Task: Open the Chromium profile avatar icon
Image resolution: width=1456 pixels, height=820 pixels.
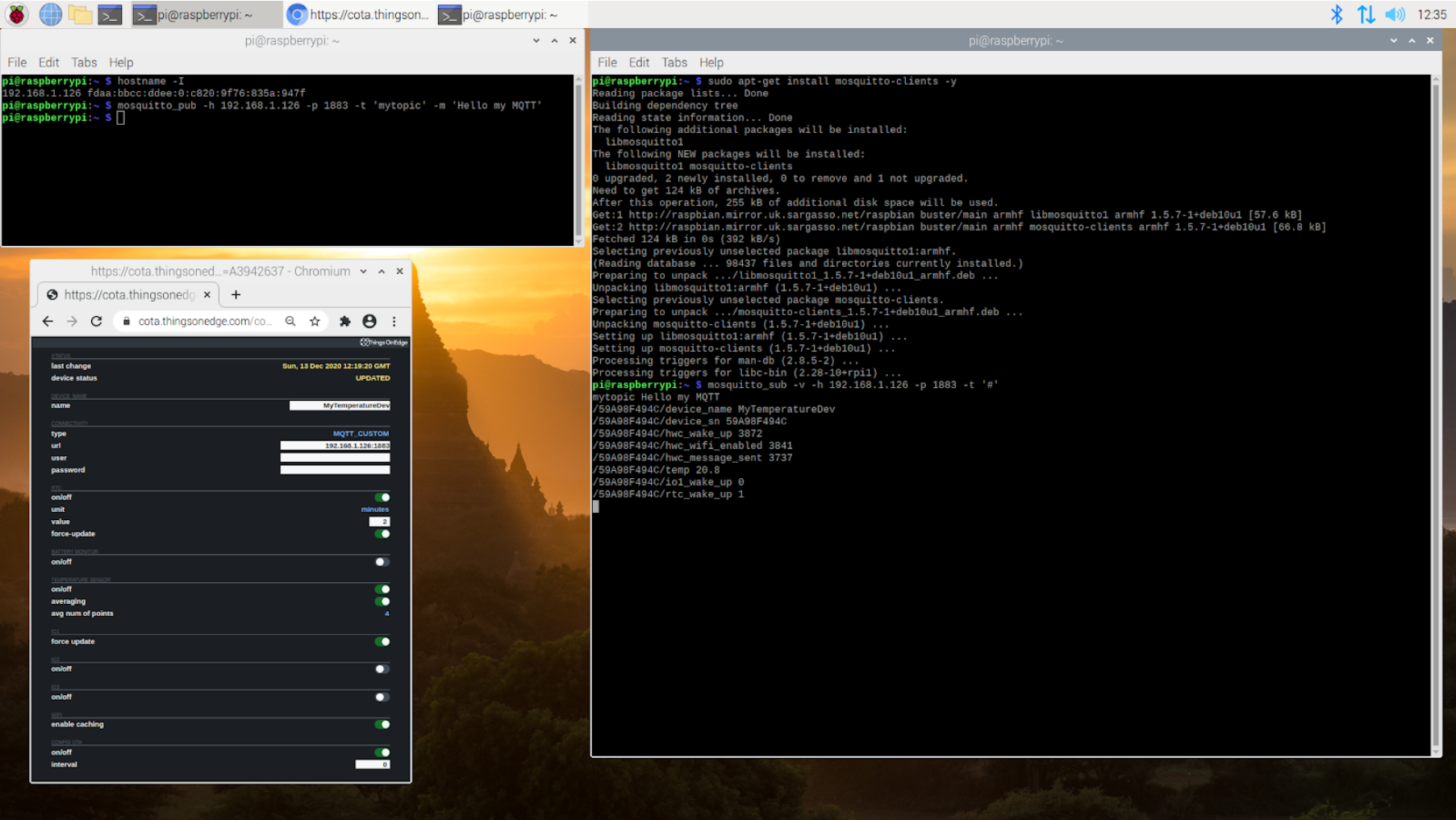Action: click(369, 321)
